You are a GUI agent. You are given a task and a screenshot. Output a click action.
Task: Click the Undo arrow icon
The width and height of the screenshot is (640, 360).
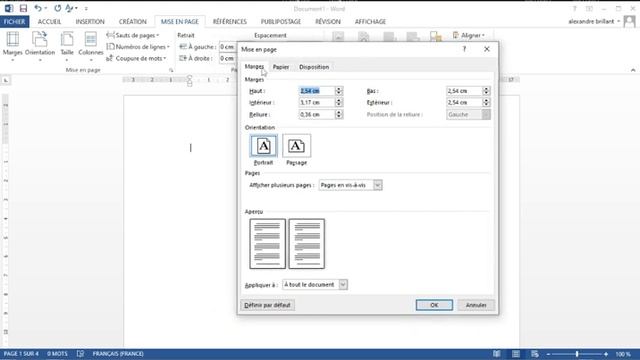click(x=38, y=8)
